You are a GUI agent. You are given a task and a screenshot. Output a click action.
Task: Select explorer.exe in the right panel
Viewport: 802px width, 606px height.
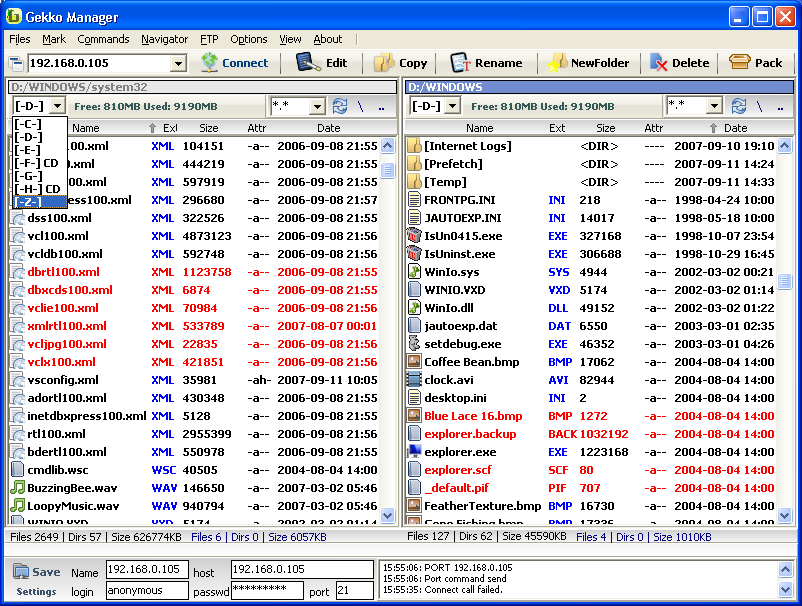(x=460, y=452)
